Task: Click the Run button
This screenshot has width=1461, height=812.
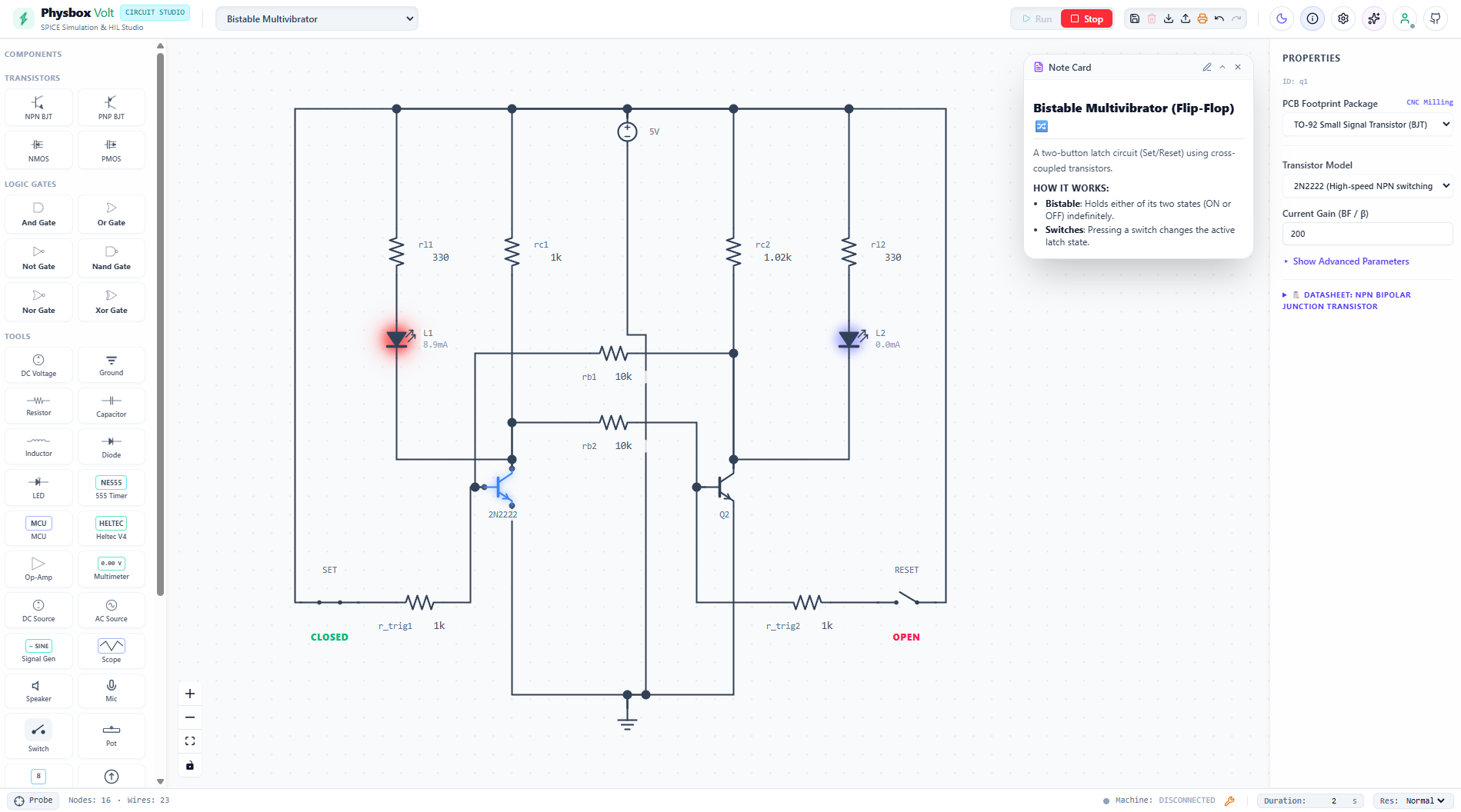Action: tap(1036, 18)
